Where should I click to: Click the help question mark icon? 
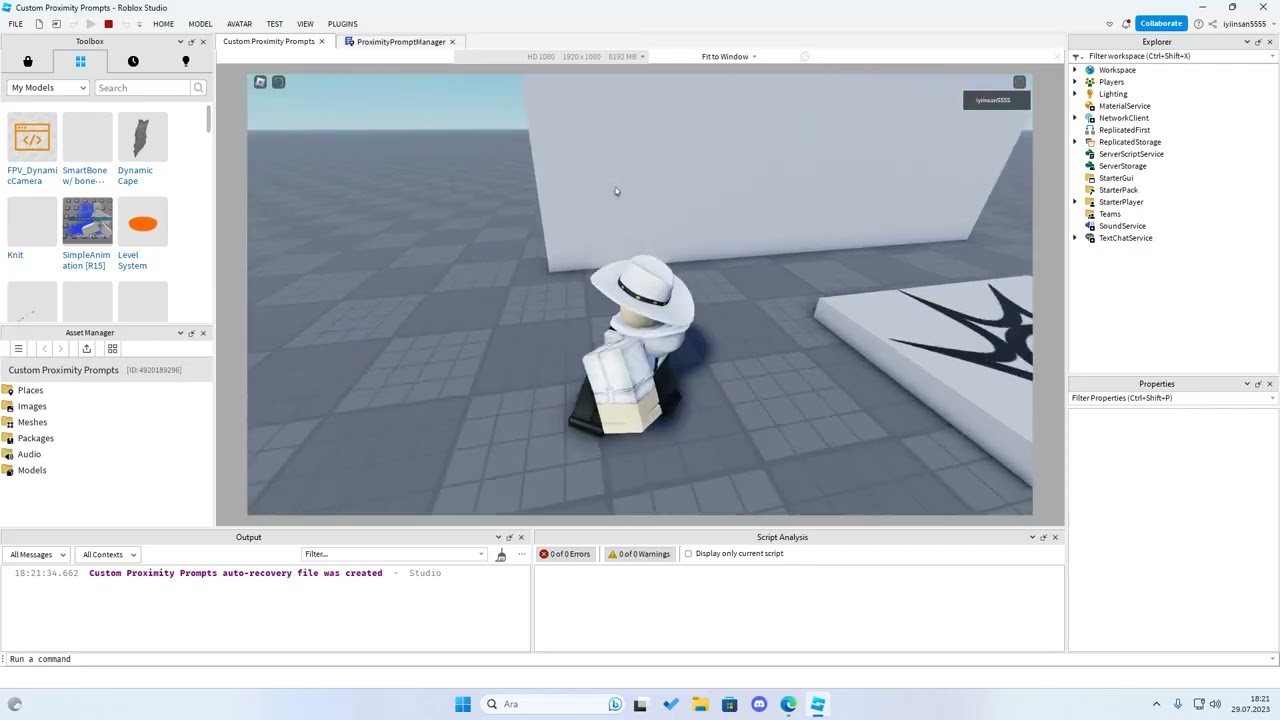(1198, 24)
